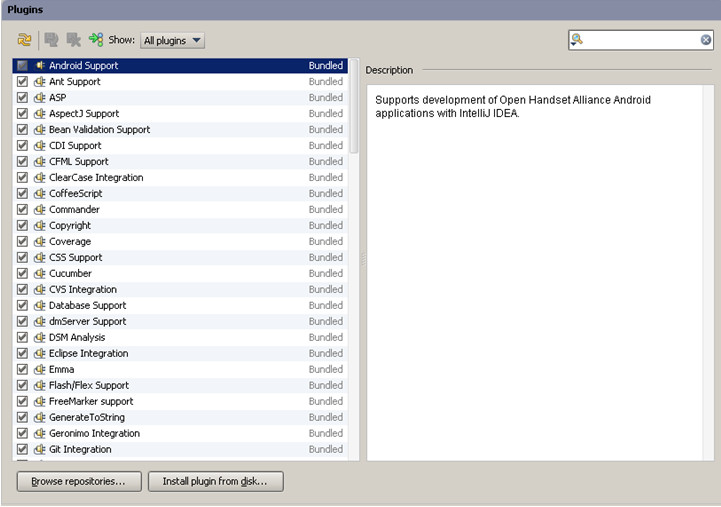Viewport: 721px width, 507px height.
Task: Click the reload plugin list icon
Action: 24,40
